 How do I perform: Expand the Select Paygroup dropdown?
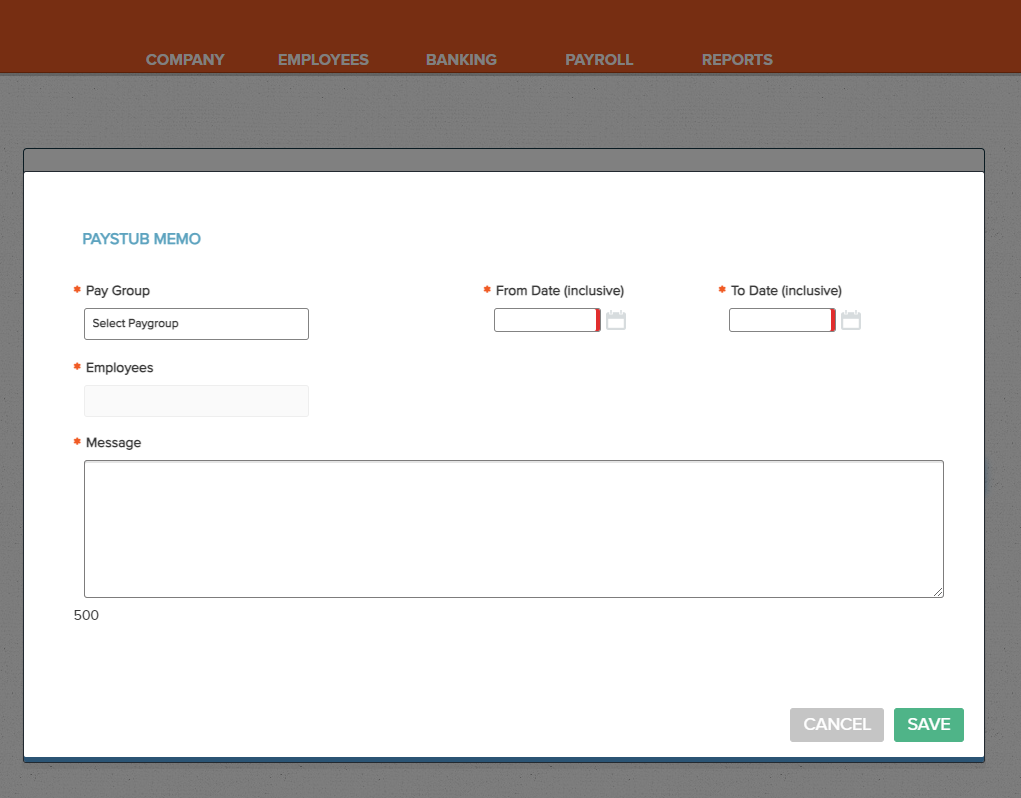click(x=196, y=324)
